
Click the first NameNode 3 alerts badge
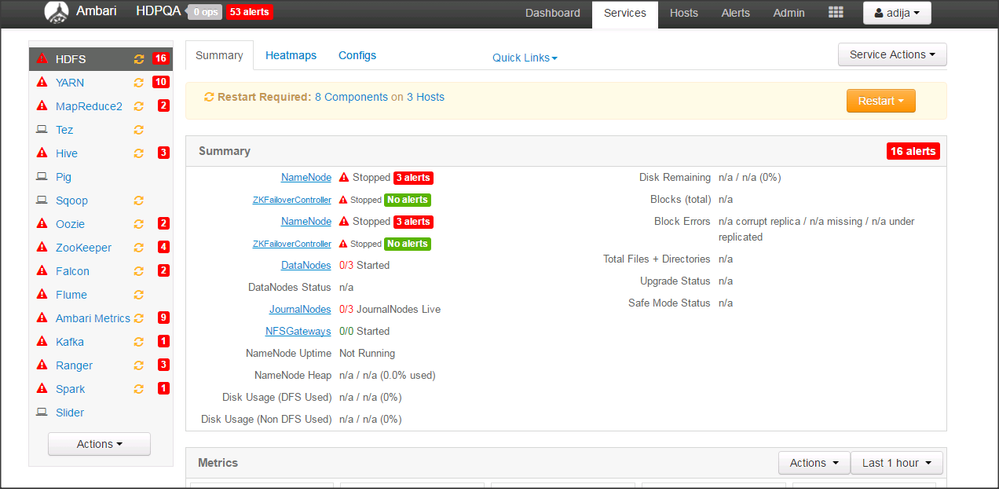tap(413, 178)
